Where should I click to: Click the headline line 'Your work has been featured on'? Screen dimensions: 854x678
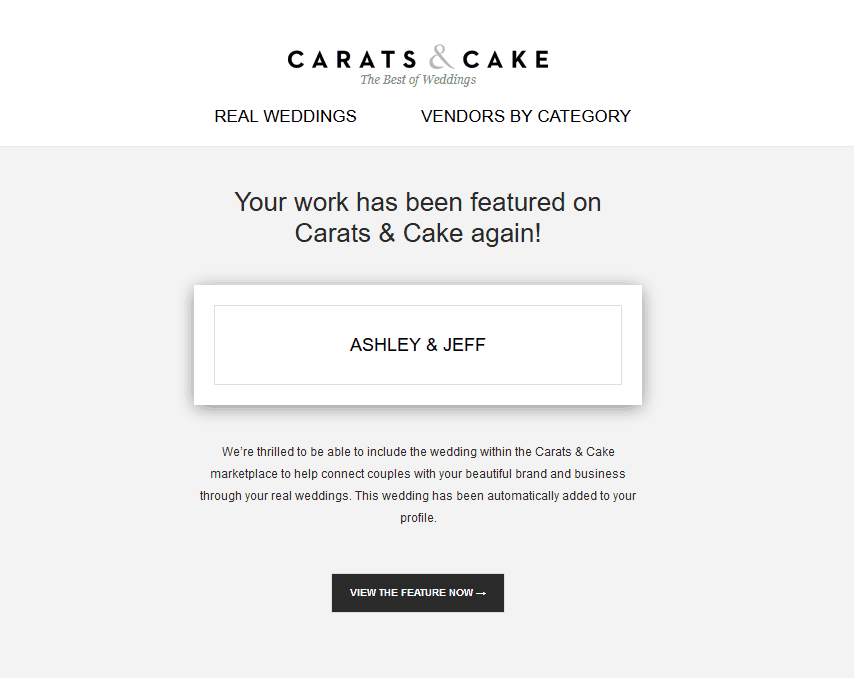coord(418,202)
